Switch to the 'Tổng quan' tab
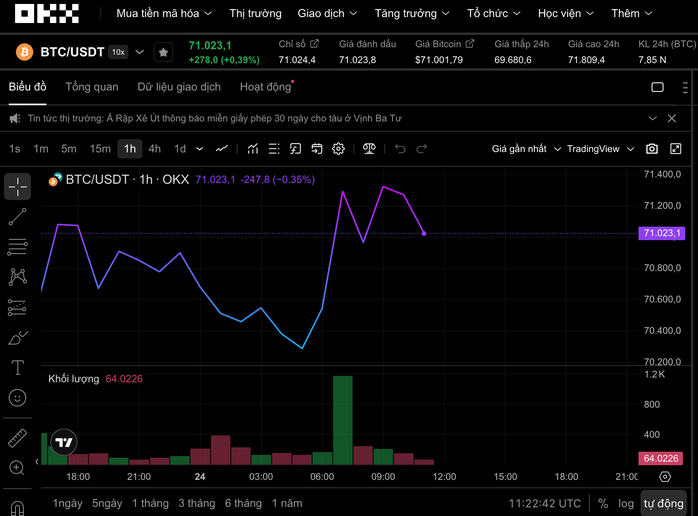The width and height of the screenshot is (698, 516). [x=92, y=87]
